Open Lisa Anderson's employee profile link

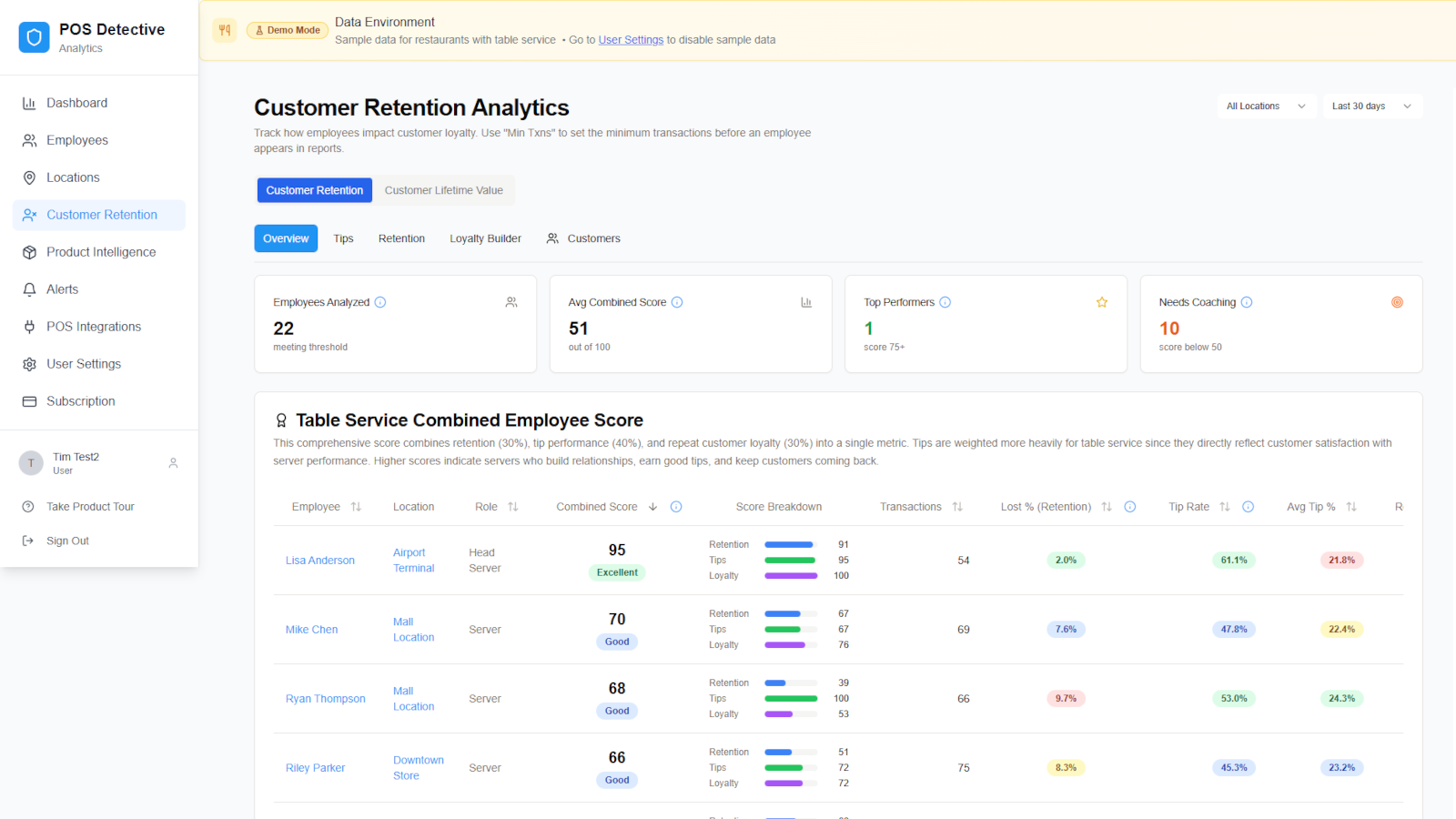[x=320, y=561]
